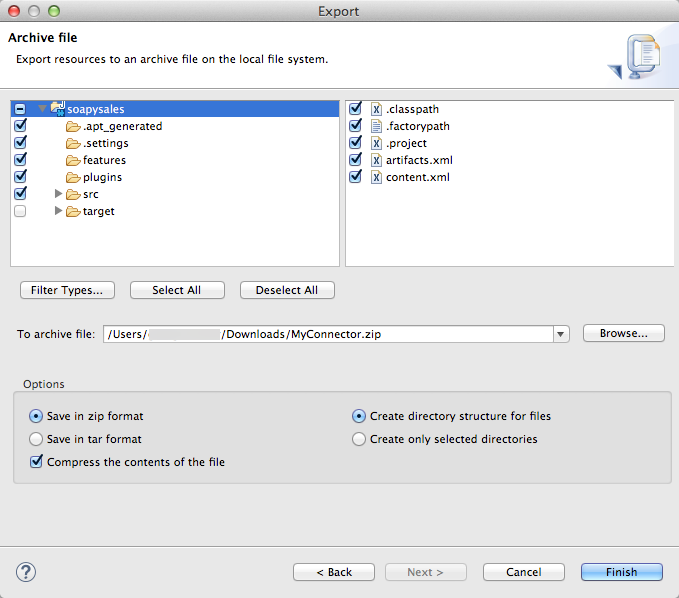The width and height of the screenshot is (679, 598).
Task: Click the To archive file text field
Action: [x=328, y=334]
